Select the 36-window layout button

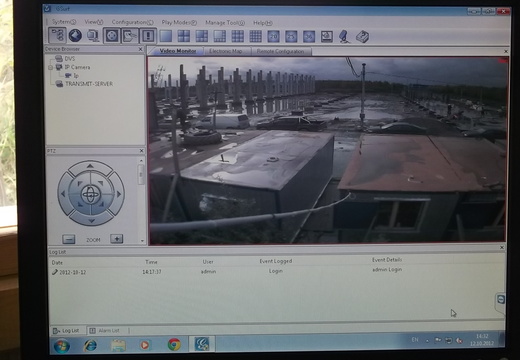(309, 36)
